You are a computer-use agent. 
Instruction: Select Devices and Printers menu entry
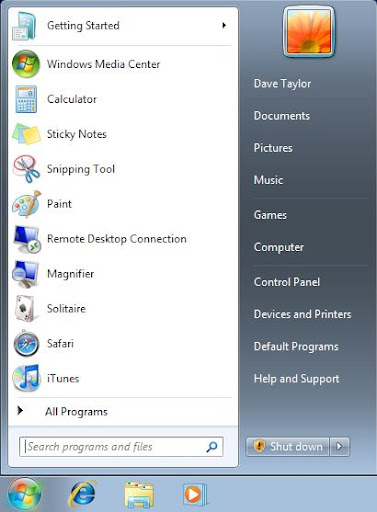(x=302, y=314)
